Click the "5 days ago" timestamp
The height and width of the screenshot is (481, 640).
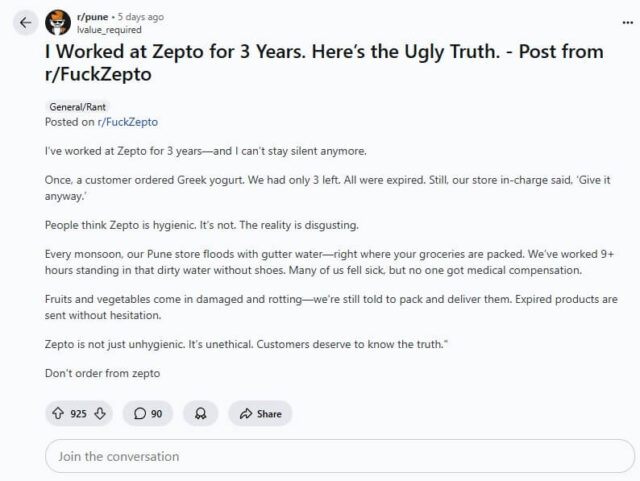(141, 17)
